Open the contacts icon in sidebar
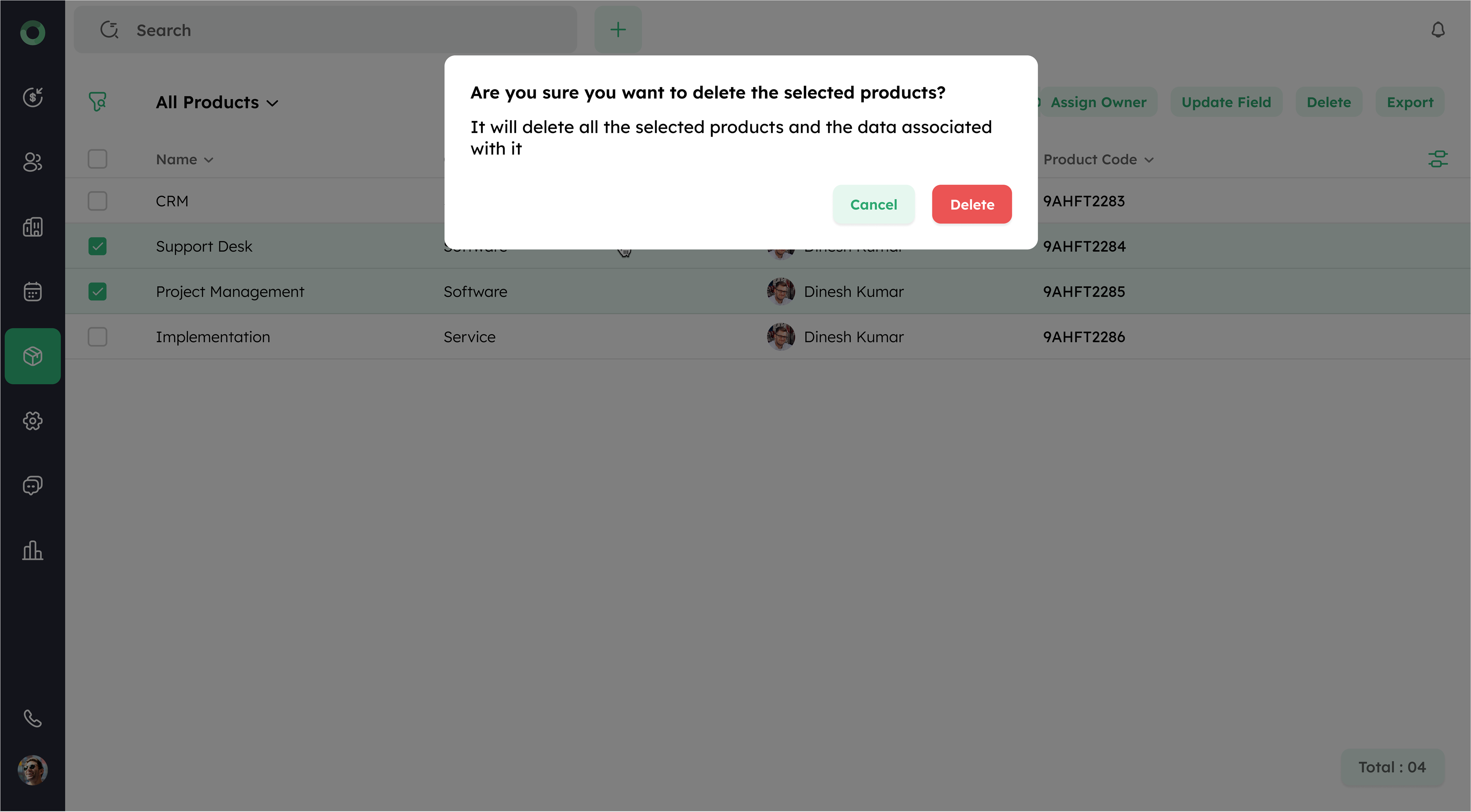Viewport: 1471px width, 812px height. pos(33,162)
